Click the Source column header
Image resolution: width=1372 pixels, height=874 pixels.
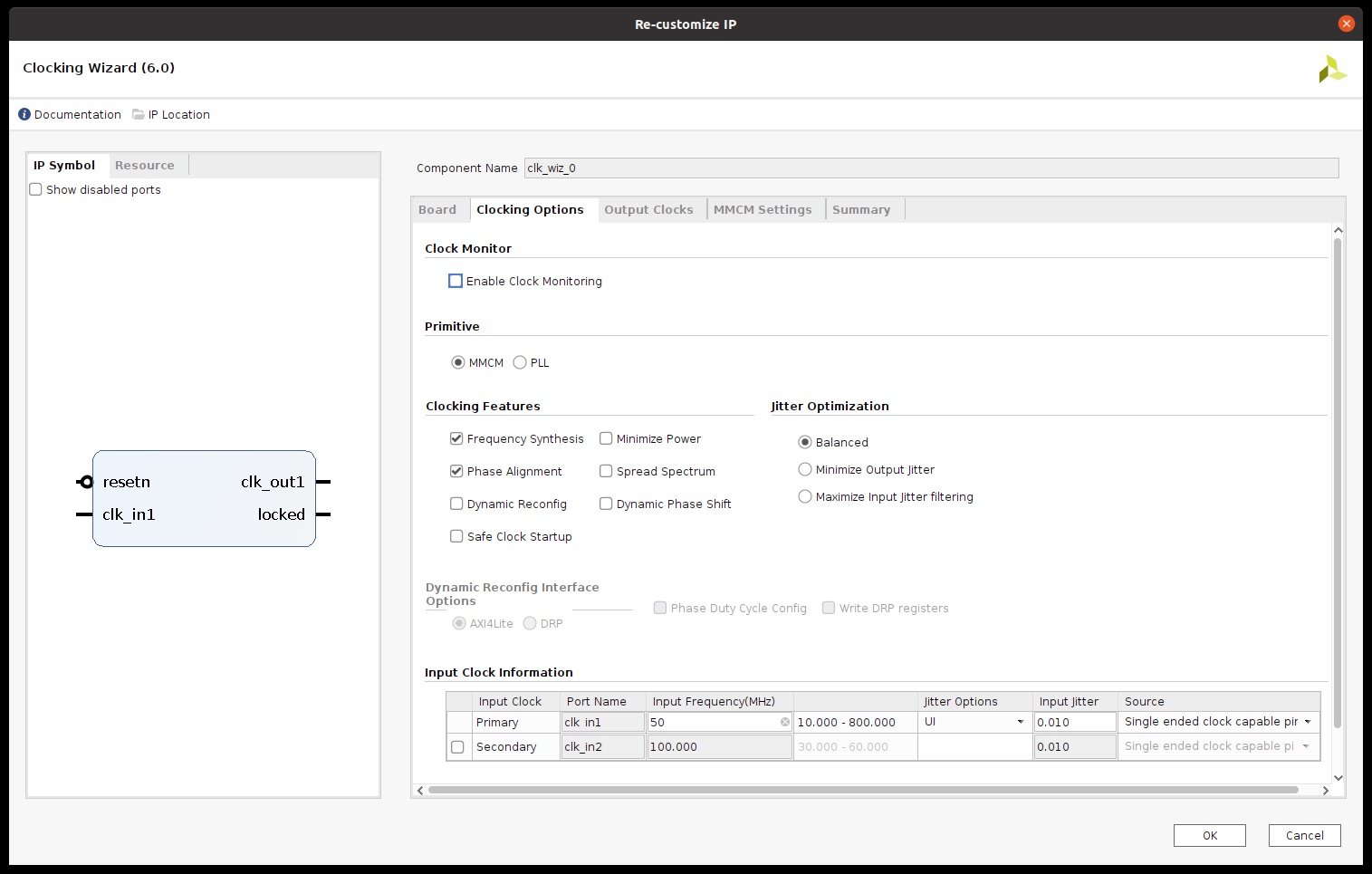coord(1219,701)
